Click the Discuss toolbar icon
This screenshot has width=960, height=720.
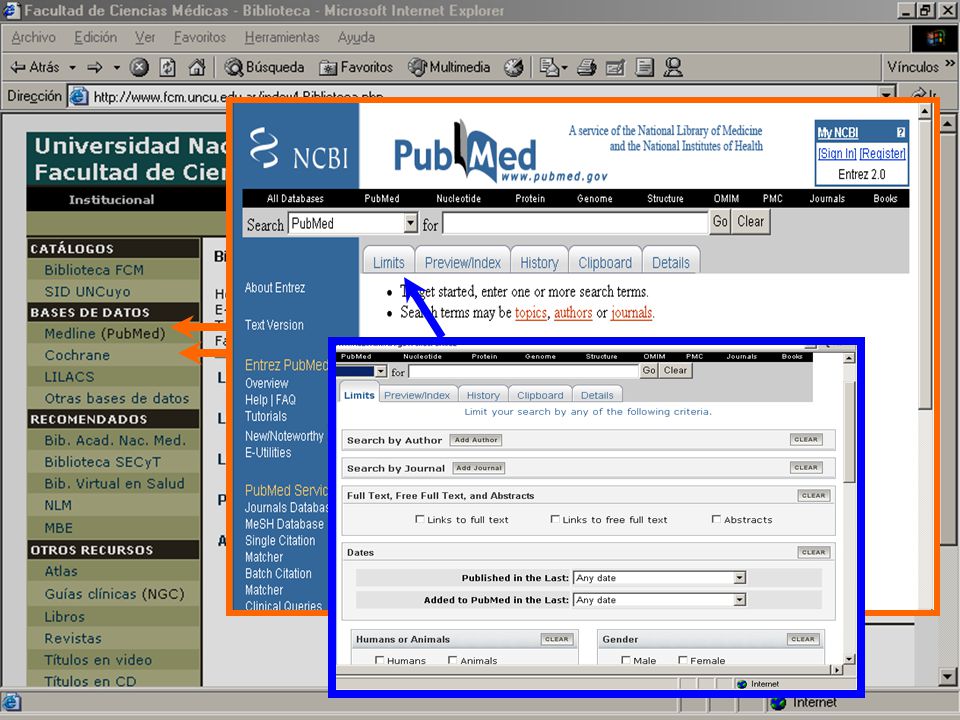tap(644, 67)
